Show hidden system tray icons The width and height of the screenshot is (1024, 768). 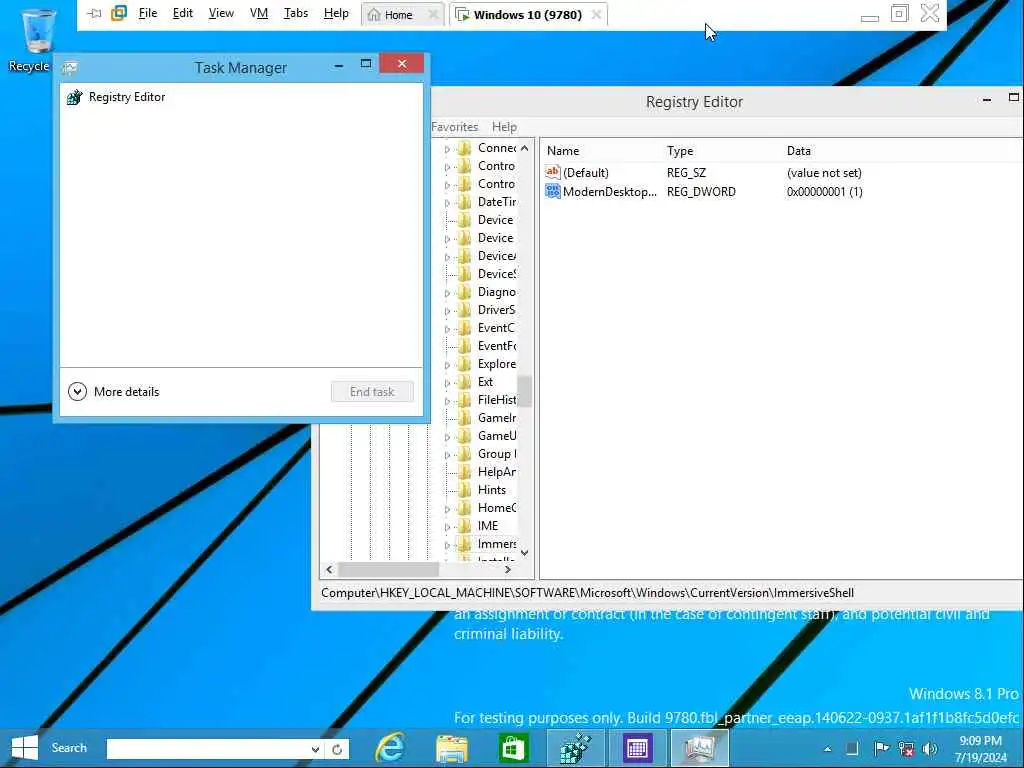(827, 749)
